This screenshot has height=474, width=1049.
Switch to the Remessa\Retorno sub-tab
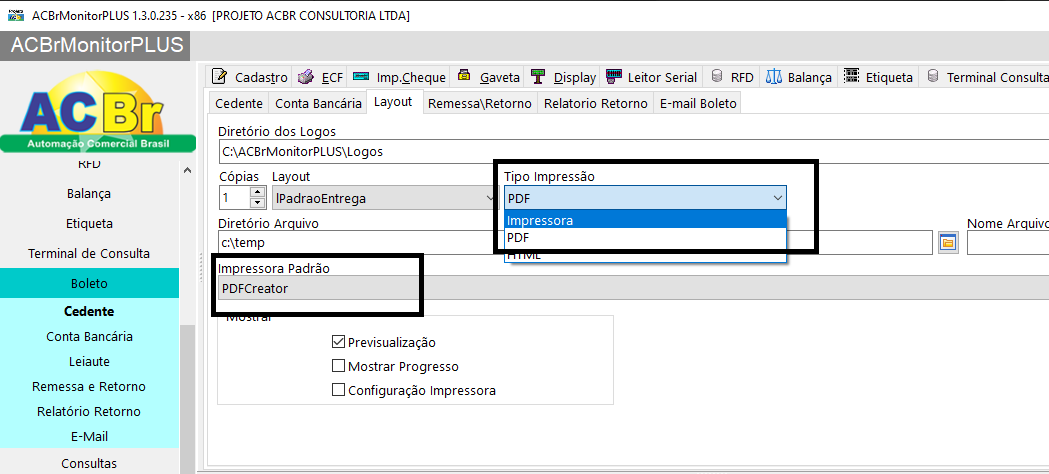480,104
